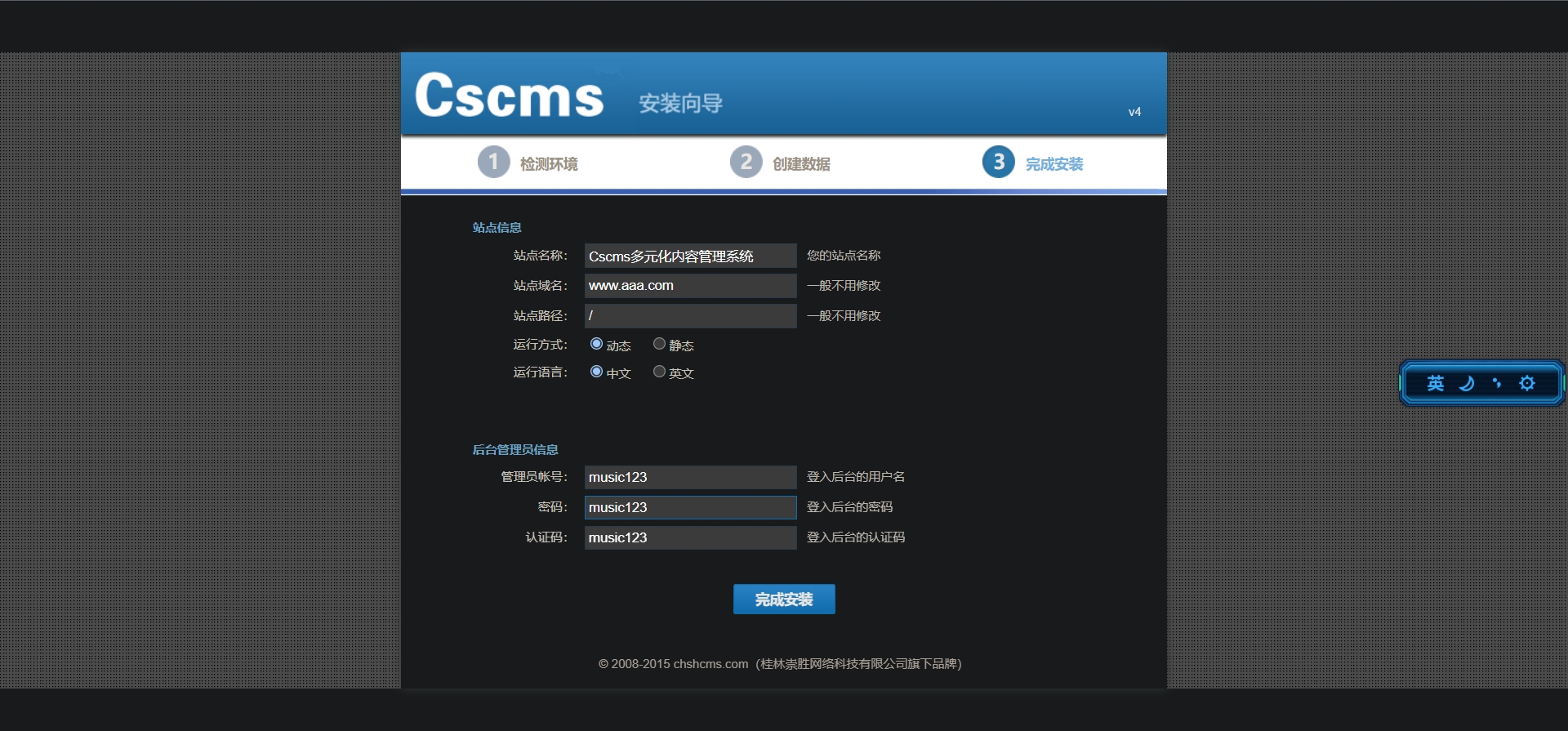Toggle the 英 language mode in IME bar
1568x731 pixels.
(1435, 383)
